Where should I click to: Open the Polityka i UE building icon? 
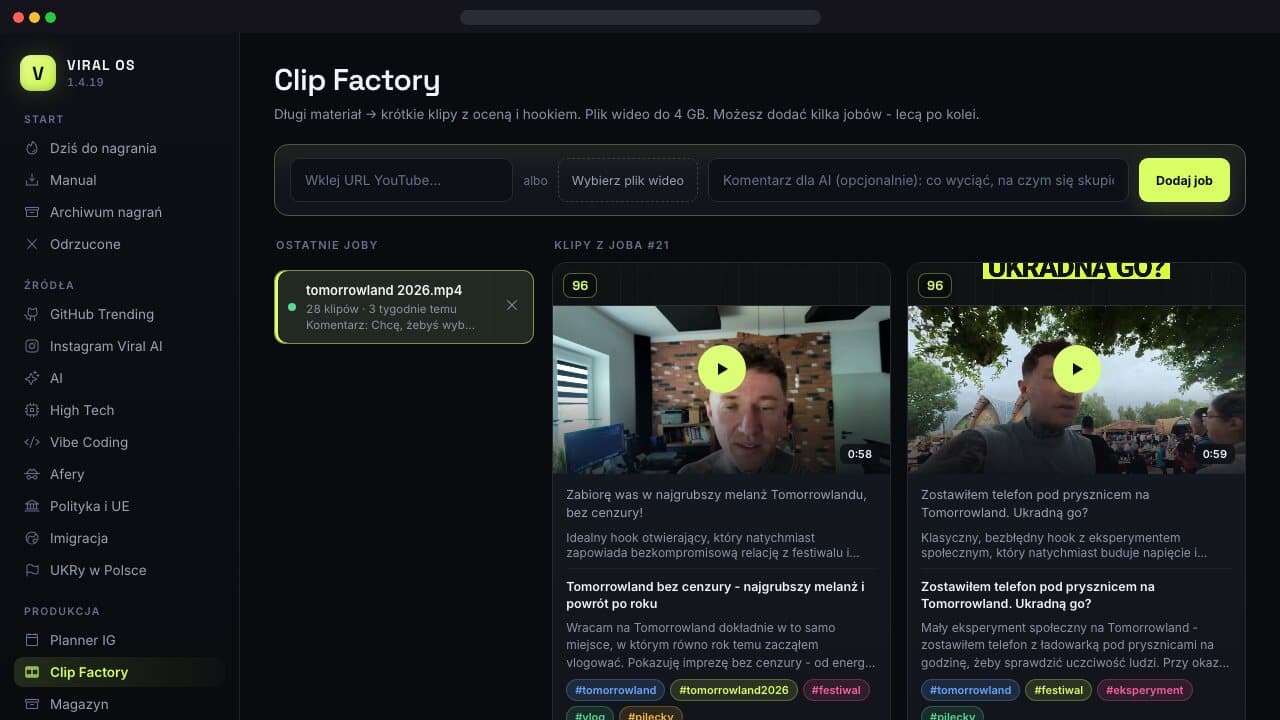(32, 506)
